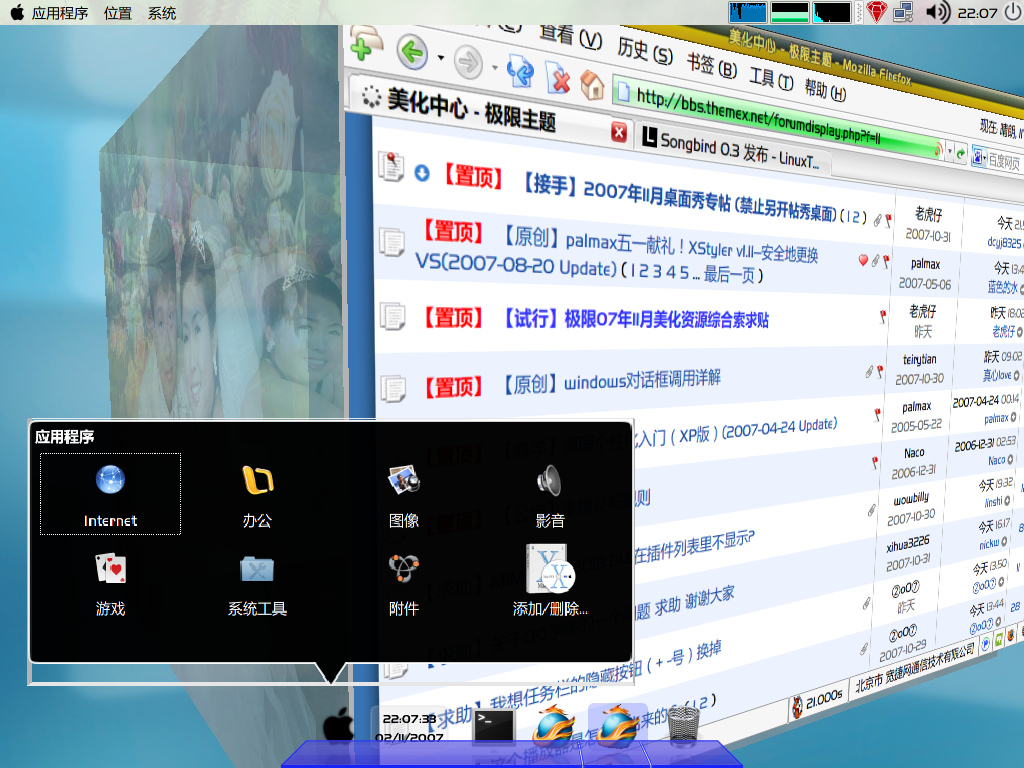Screen dimensions: 1024x768
Task: Open the trash can in the dock
Action: coord(684,724)
